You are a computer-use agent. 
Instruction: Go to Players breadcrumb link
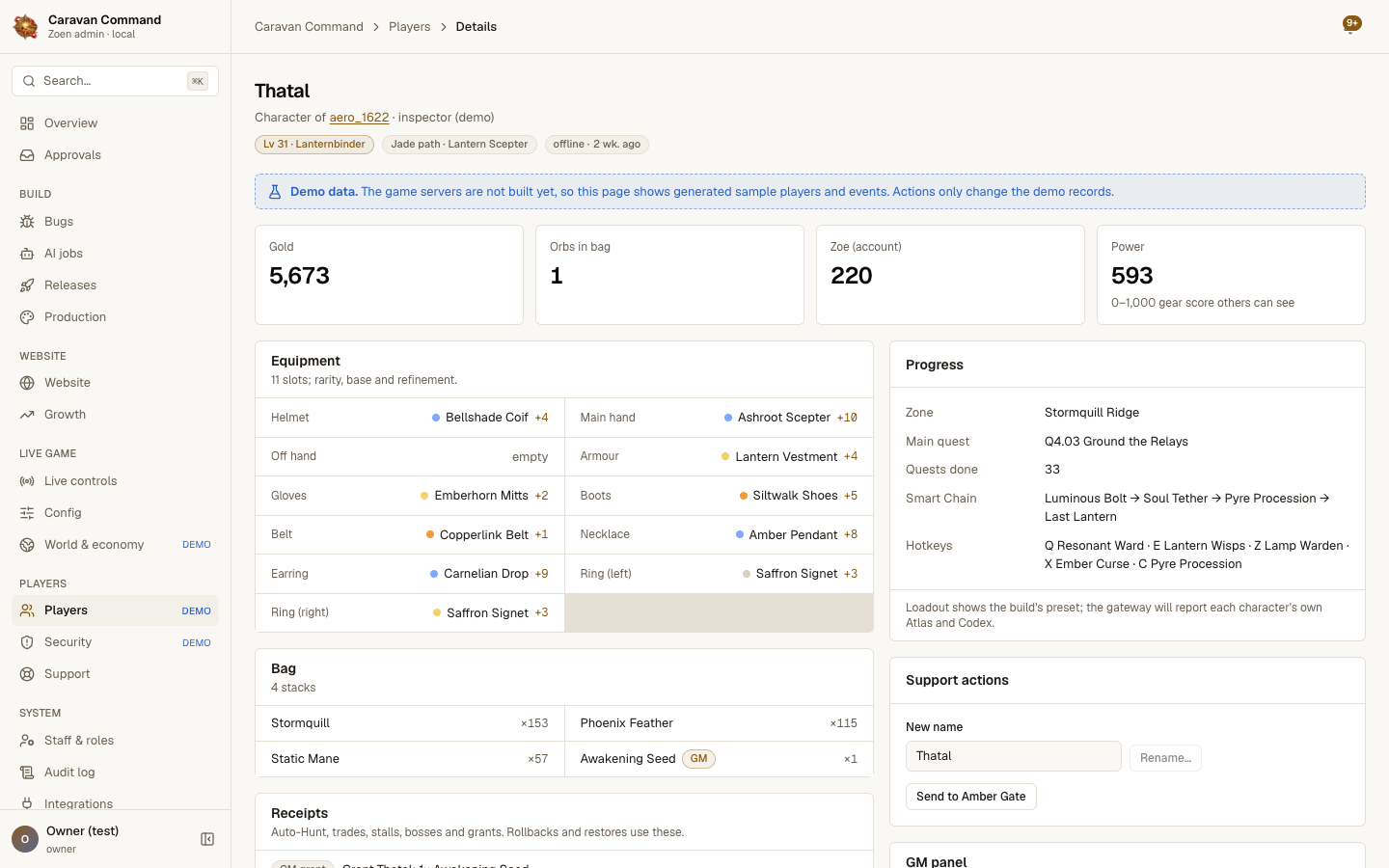pos(410,27)
